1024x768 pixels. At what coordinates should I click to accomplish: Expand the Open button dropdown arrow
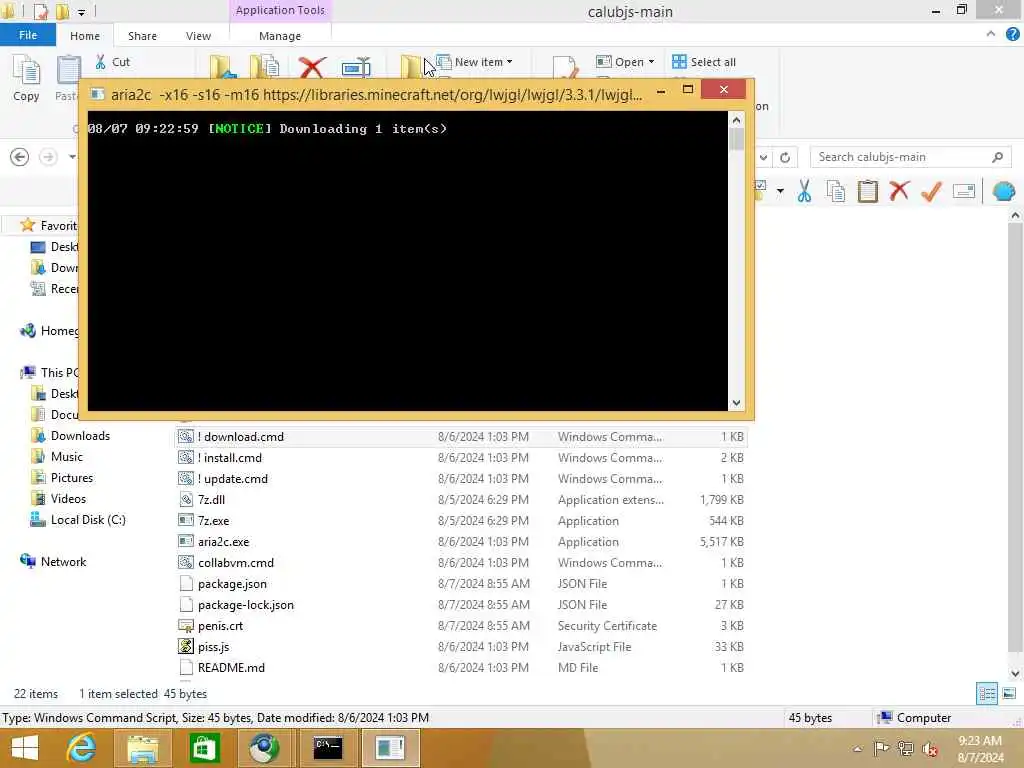651,62
